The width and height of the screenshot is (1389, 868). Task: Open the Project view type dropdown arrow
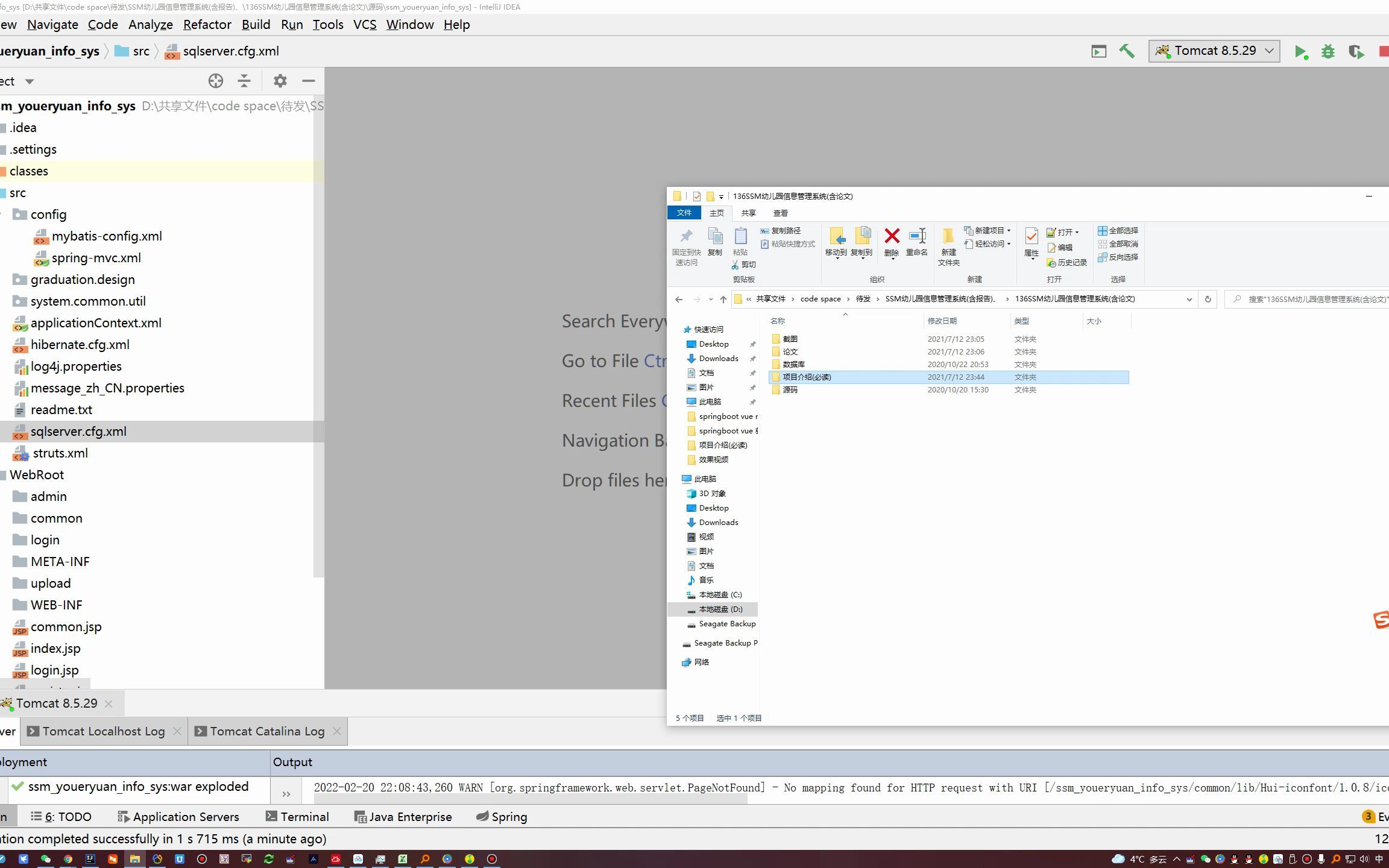pyautogui.click(x=30, y=81)
